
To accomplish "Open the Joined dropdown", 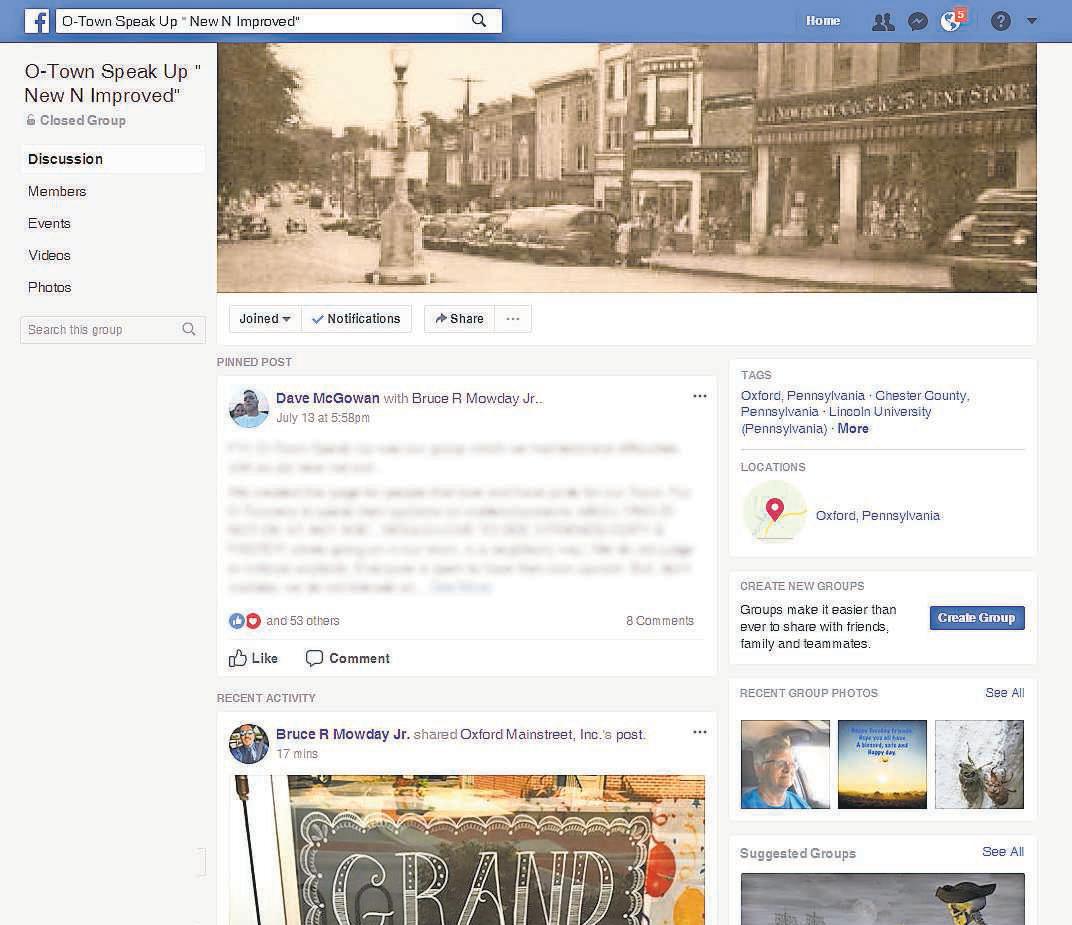I will pos(265,319).
